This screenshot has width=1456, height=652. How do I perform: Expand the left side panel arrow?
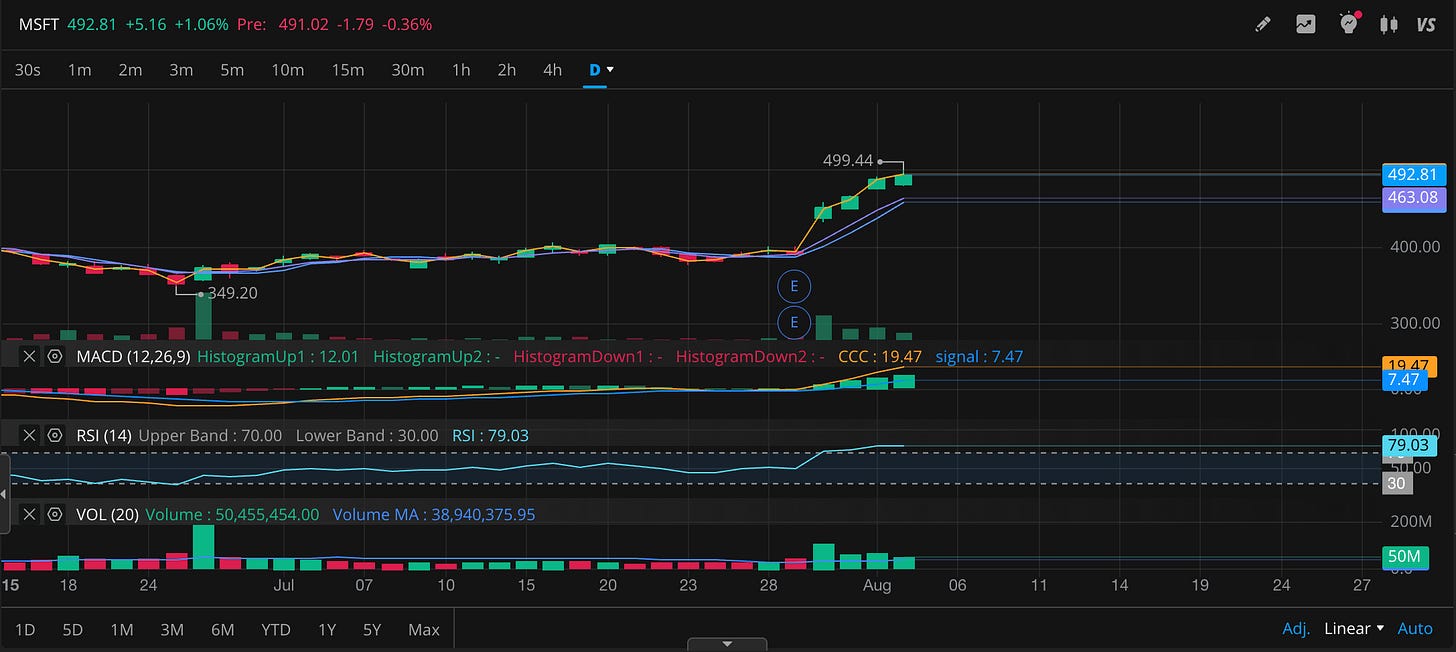(x=4, y=493)
